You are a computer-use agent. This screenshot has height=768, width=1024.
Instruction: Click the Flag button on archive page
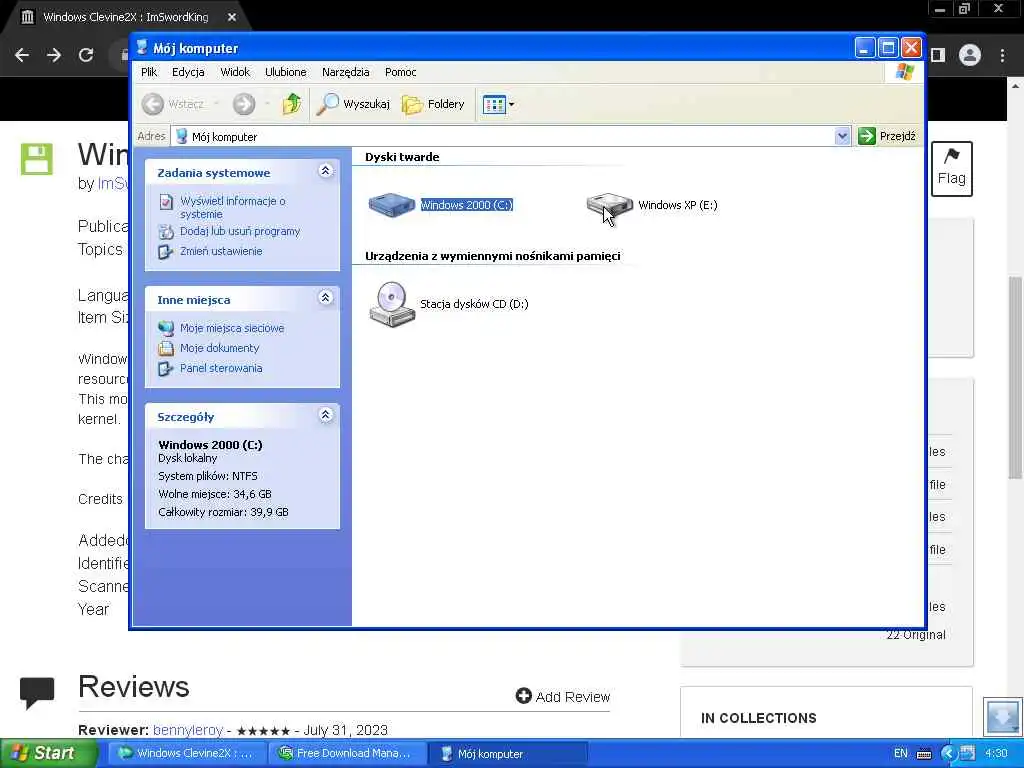click(x=952, y=168)
